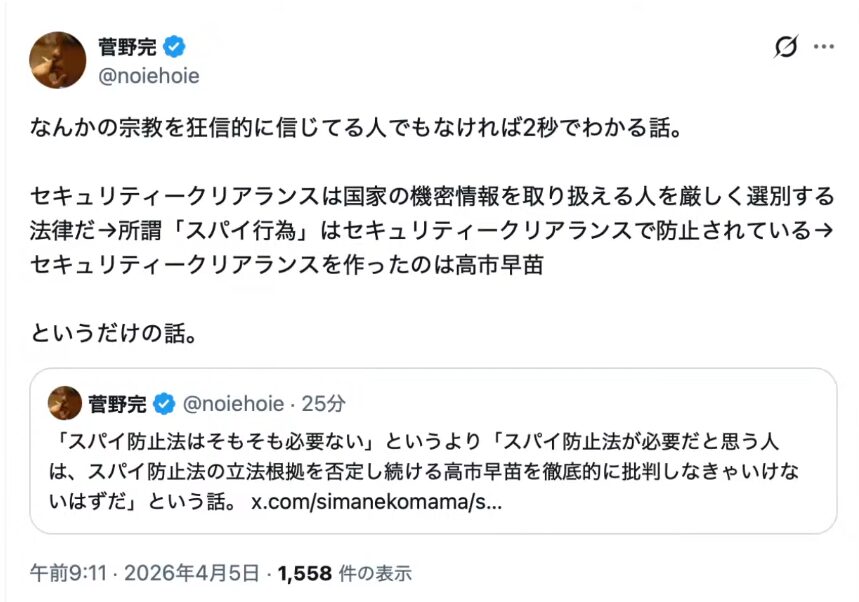Open Grok actions icon on the post
The width and height of the screenshot is (859, 602).
tap(786, 47)
